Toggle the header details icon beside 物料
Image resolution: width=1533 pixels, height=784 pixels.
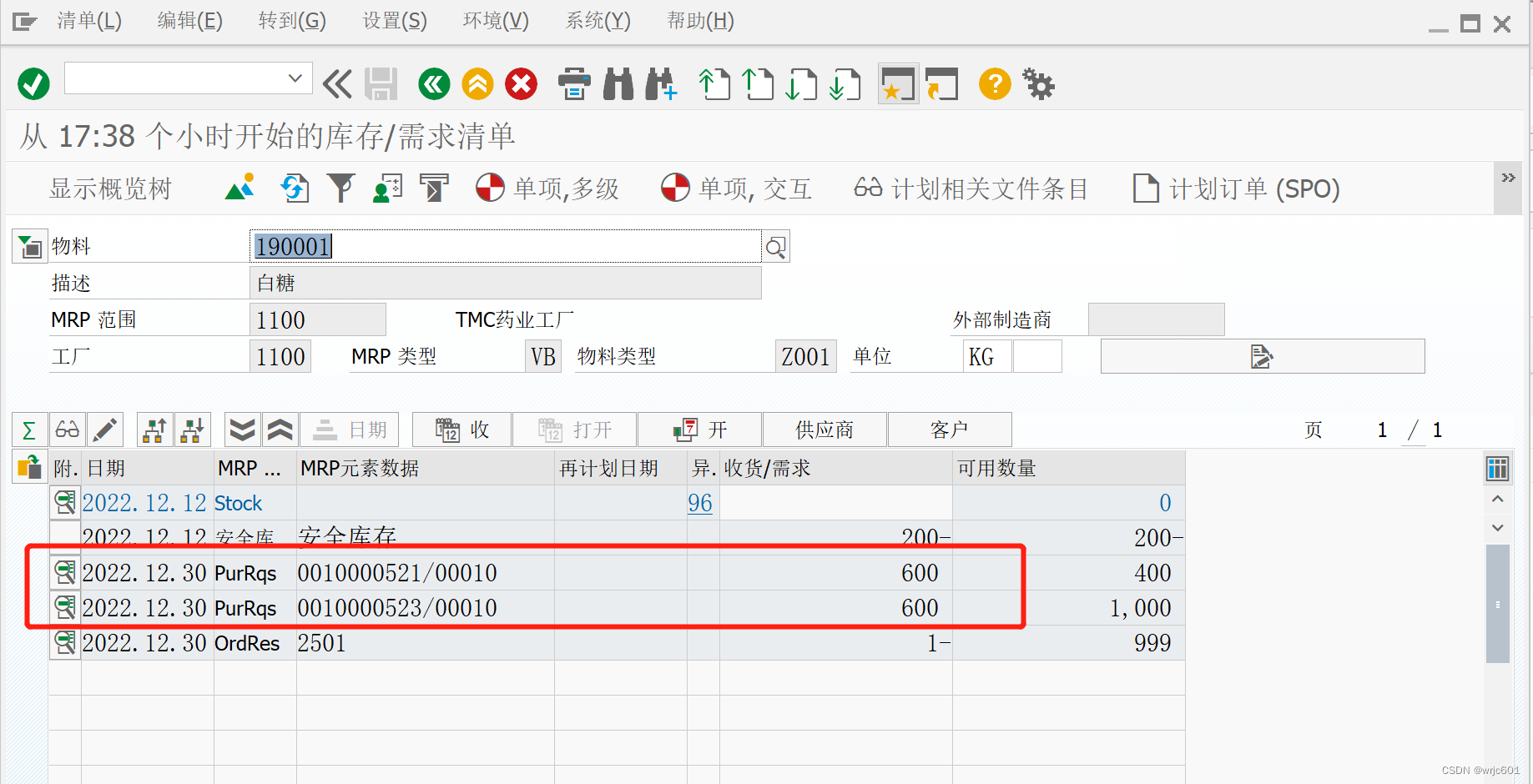tap(29, 247)
